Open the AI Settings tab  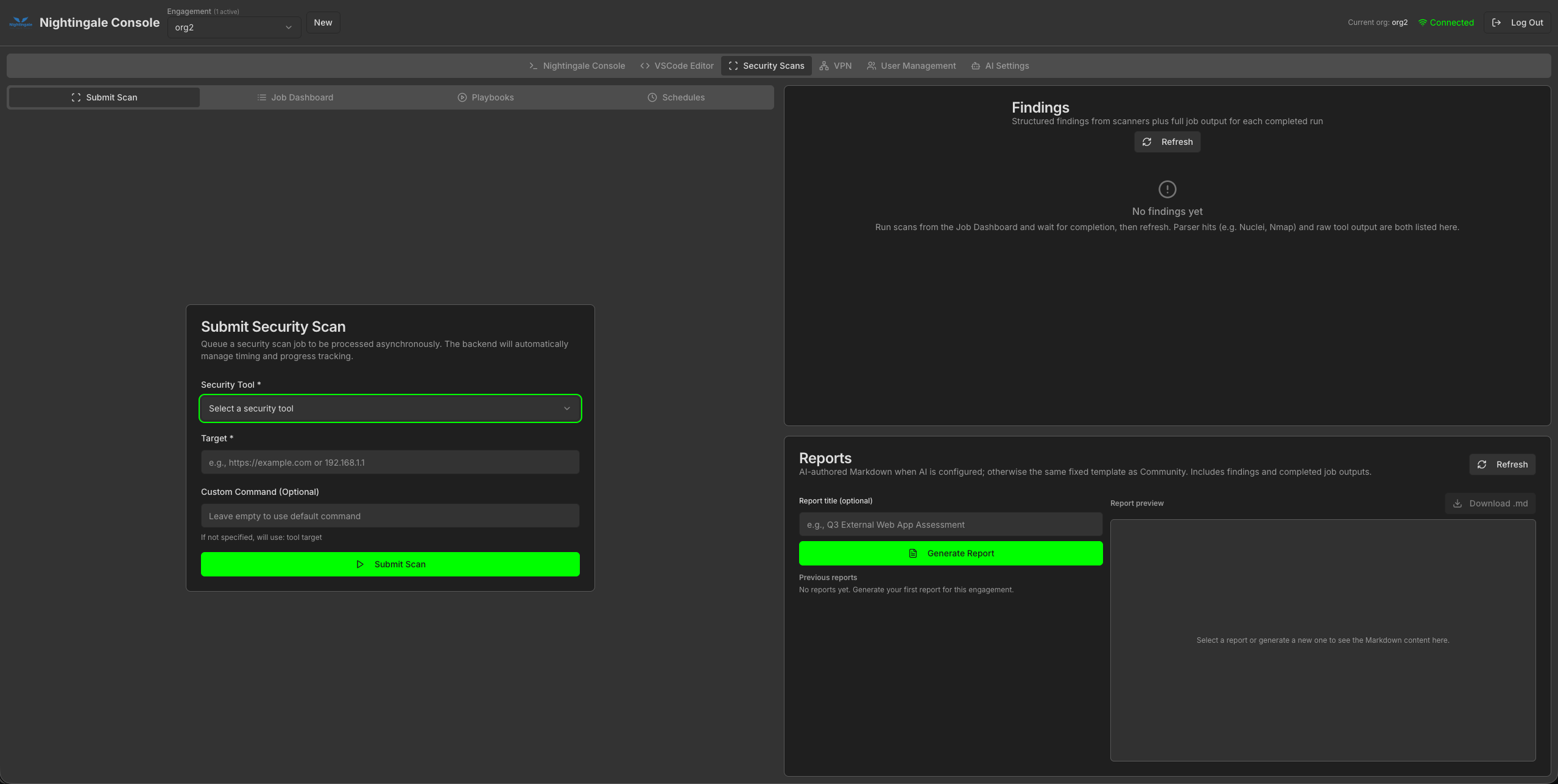[x=999, y=66]
